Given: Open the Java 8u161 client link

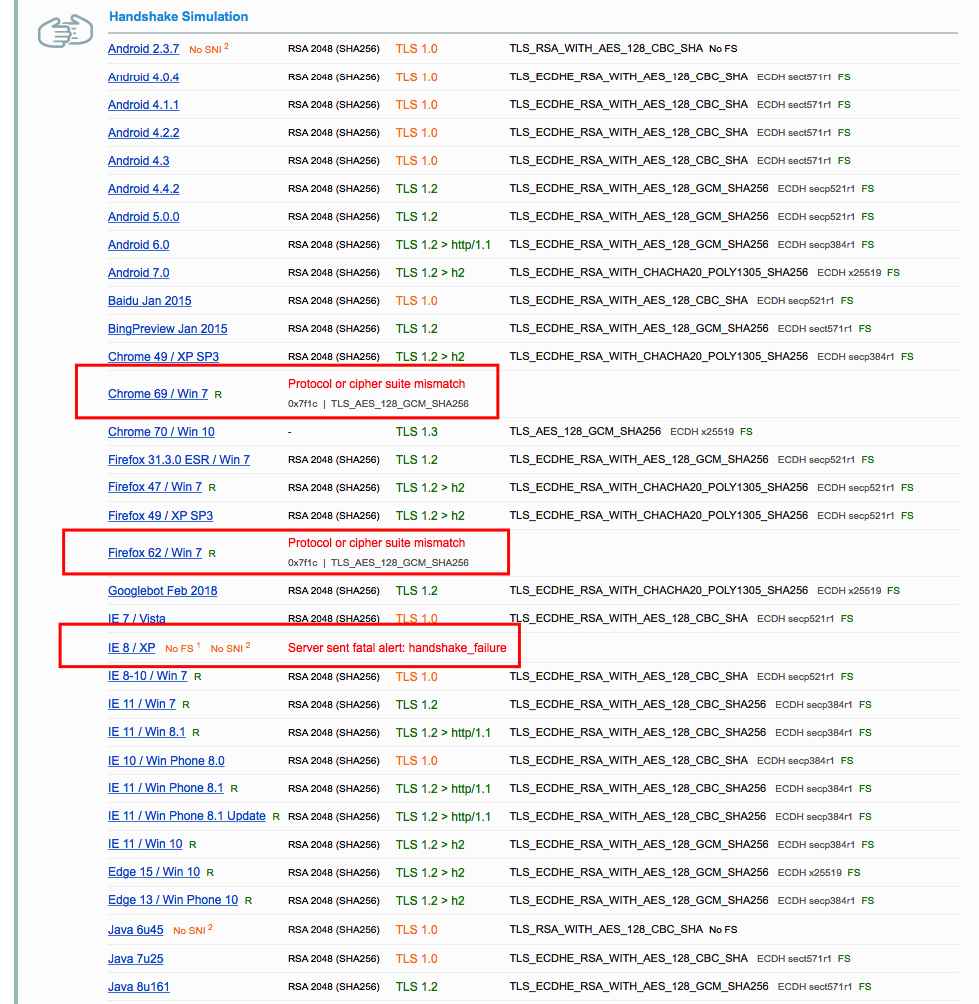Looking at the screenshot, I should click(x=138, y=987).
